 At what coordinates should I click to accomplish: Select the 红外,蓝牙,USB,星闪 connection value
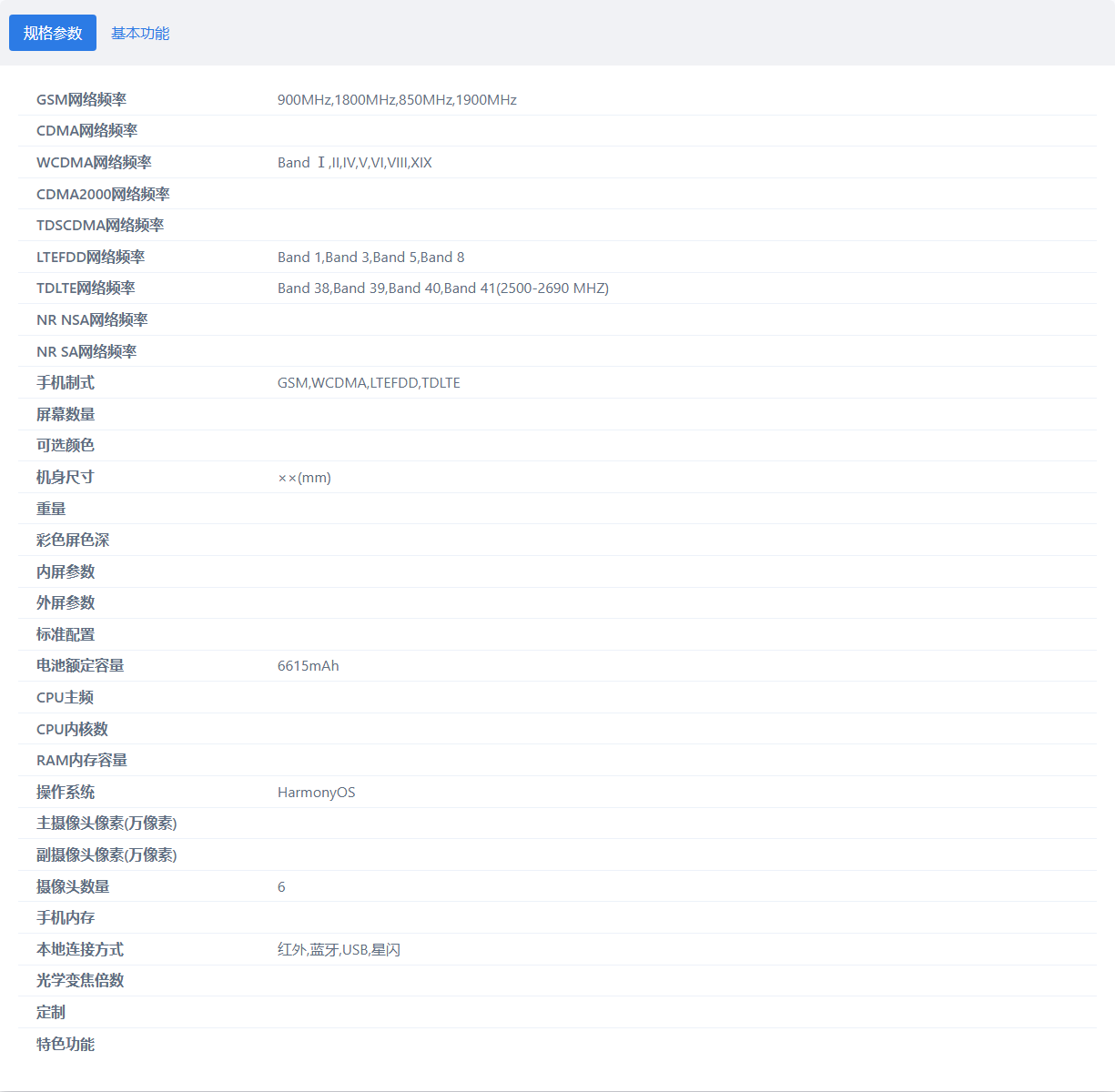tap(340, 949)
